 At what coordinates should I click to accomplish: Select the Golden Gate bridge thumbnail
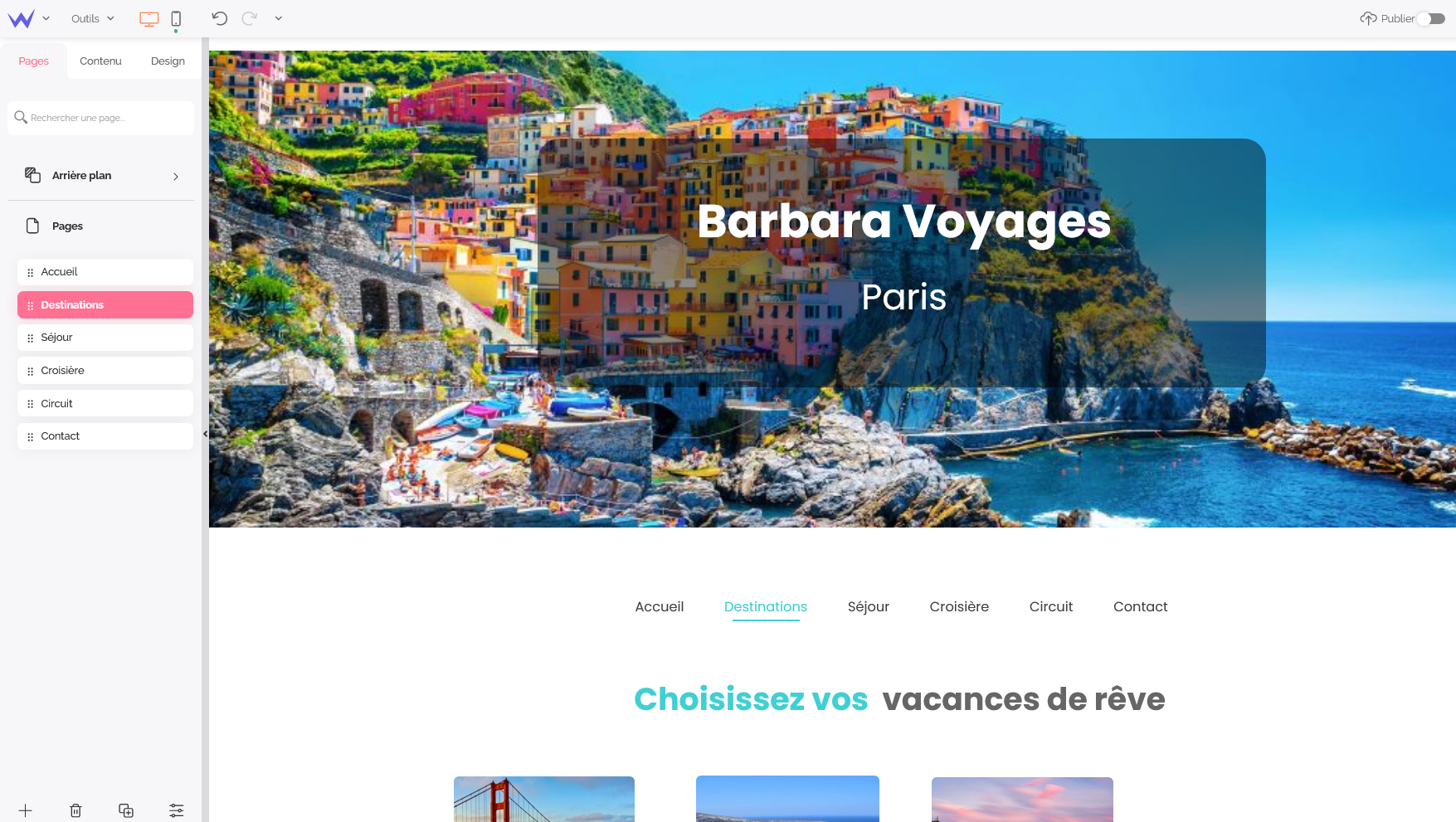[x=544, y=799]
